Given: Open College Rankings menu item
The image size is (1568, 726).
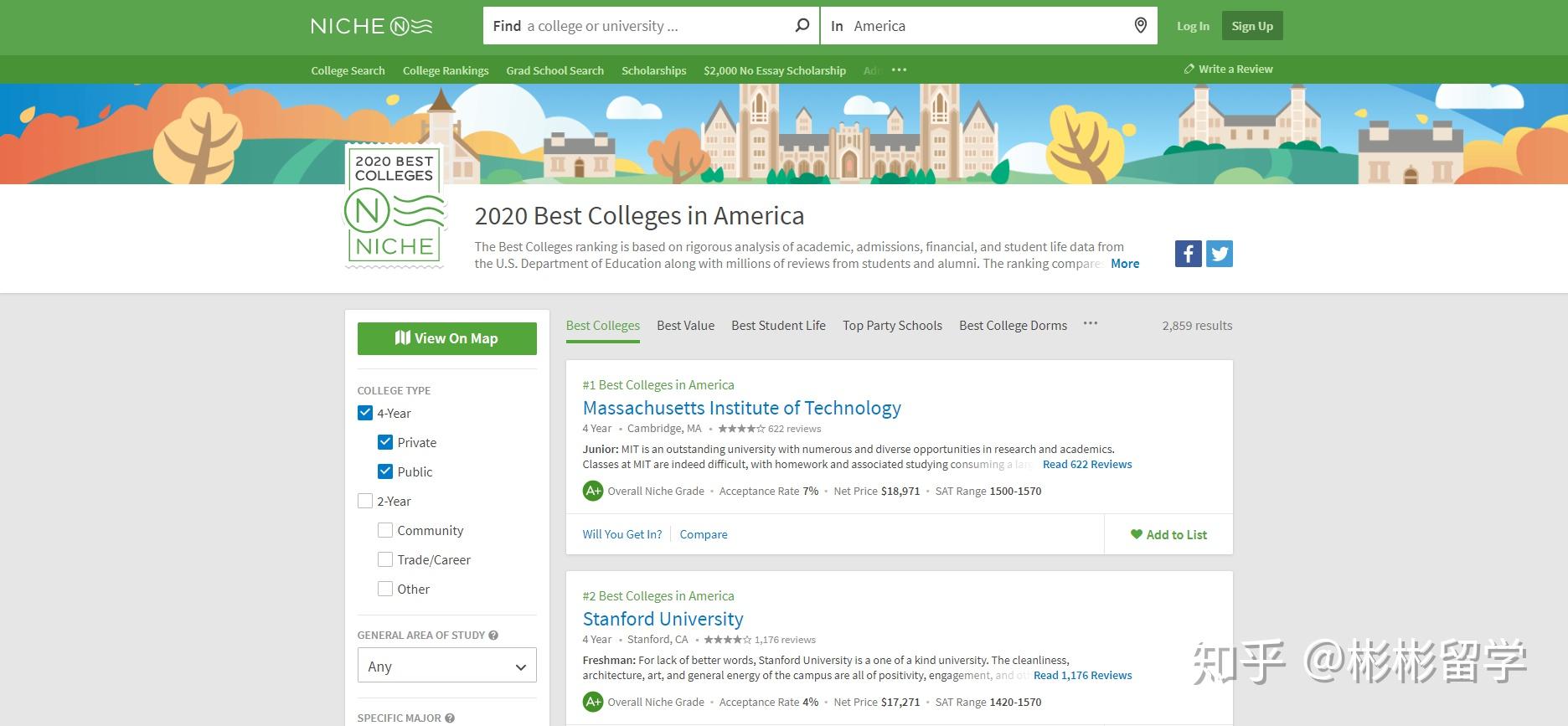Looking at the screenshot, I should pyautogui.click(x=446, y=70).
